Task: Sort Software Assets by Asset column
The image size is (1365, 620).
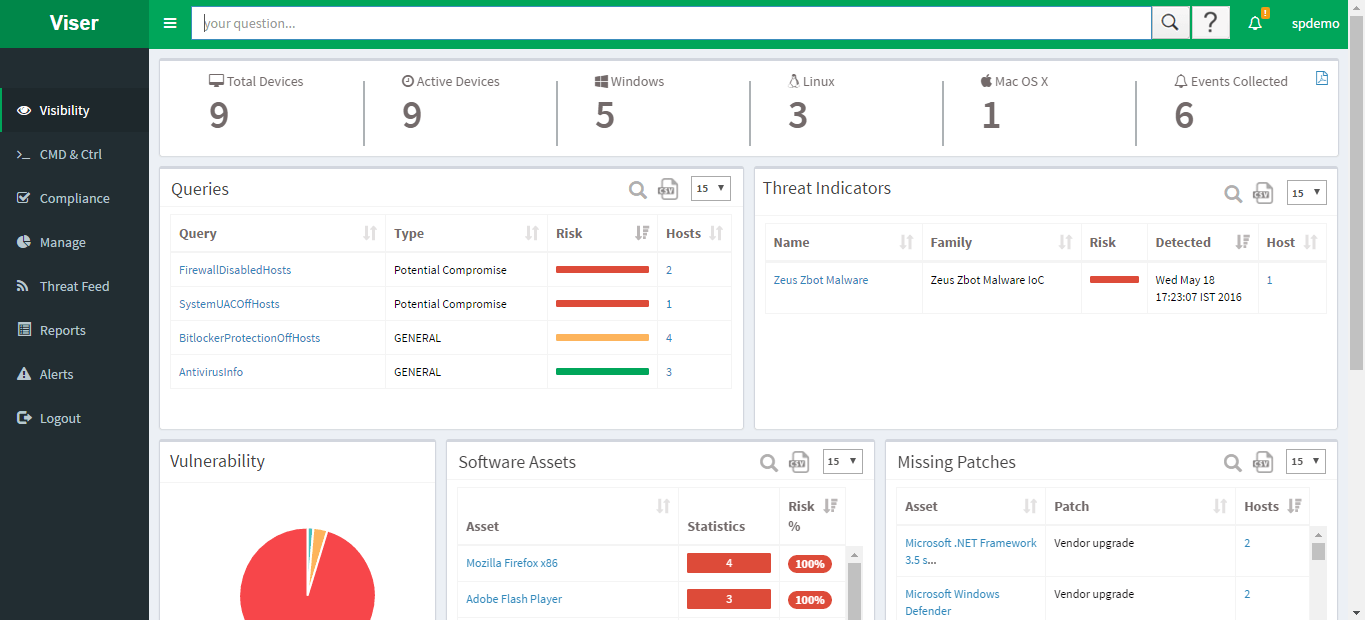Action: (x=568, y=516)
